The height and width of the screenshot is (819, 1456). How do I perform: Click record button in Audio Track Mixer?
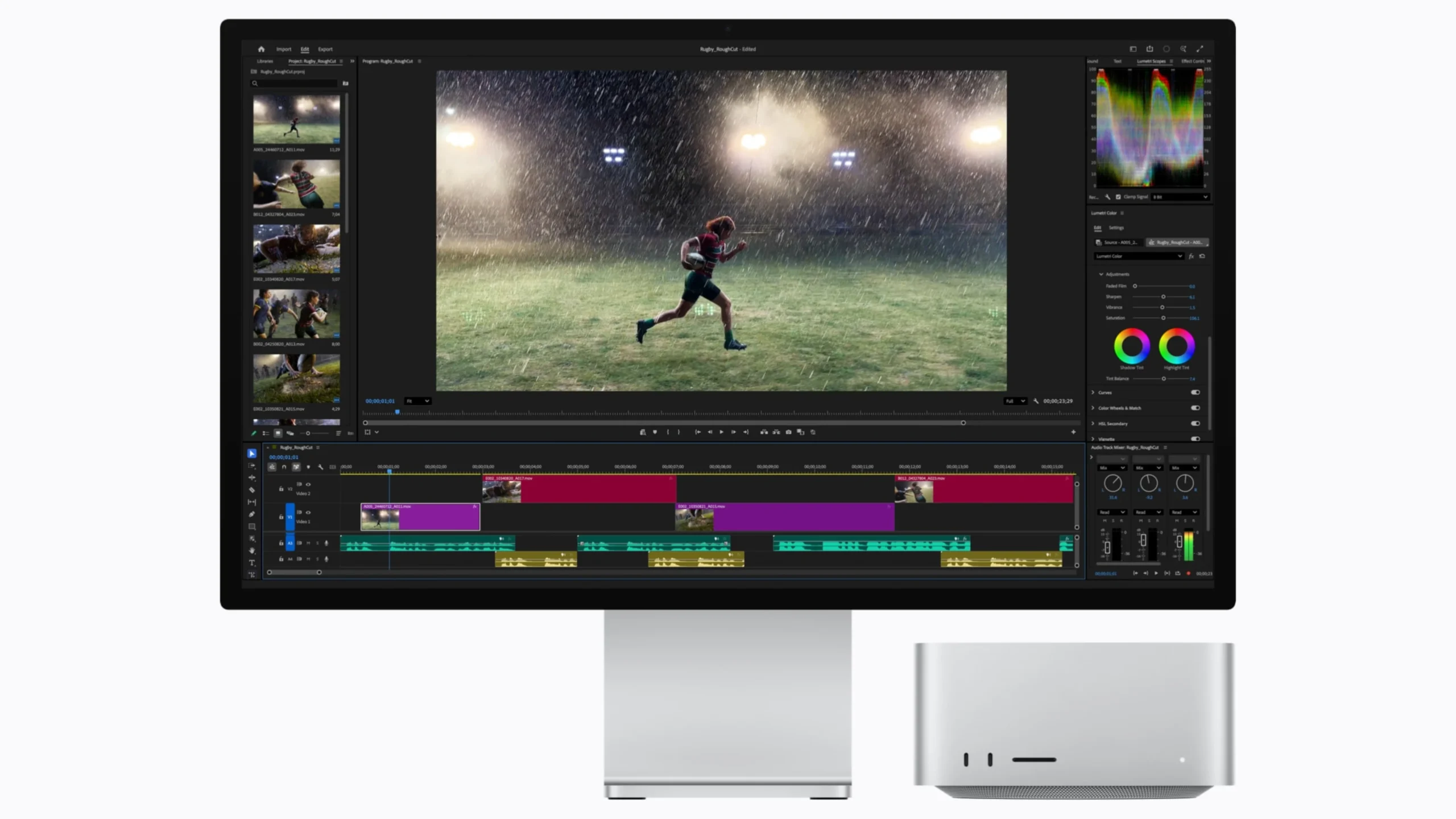pyautogui.click(x=1188, y=573)
